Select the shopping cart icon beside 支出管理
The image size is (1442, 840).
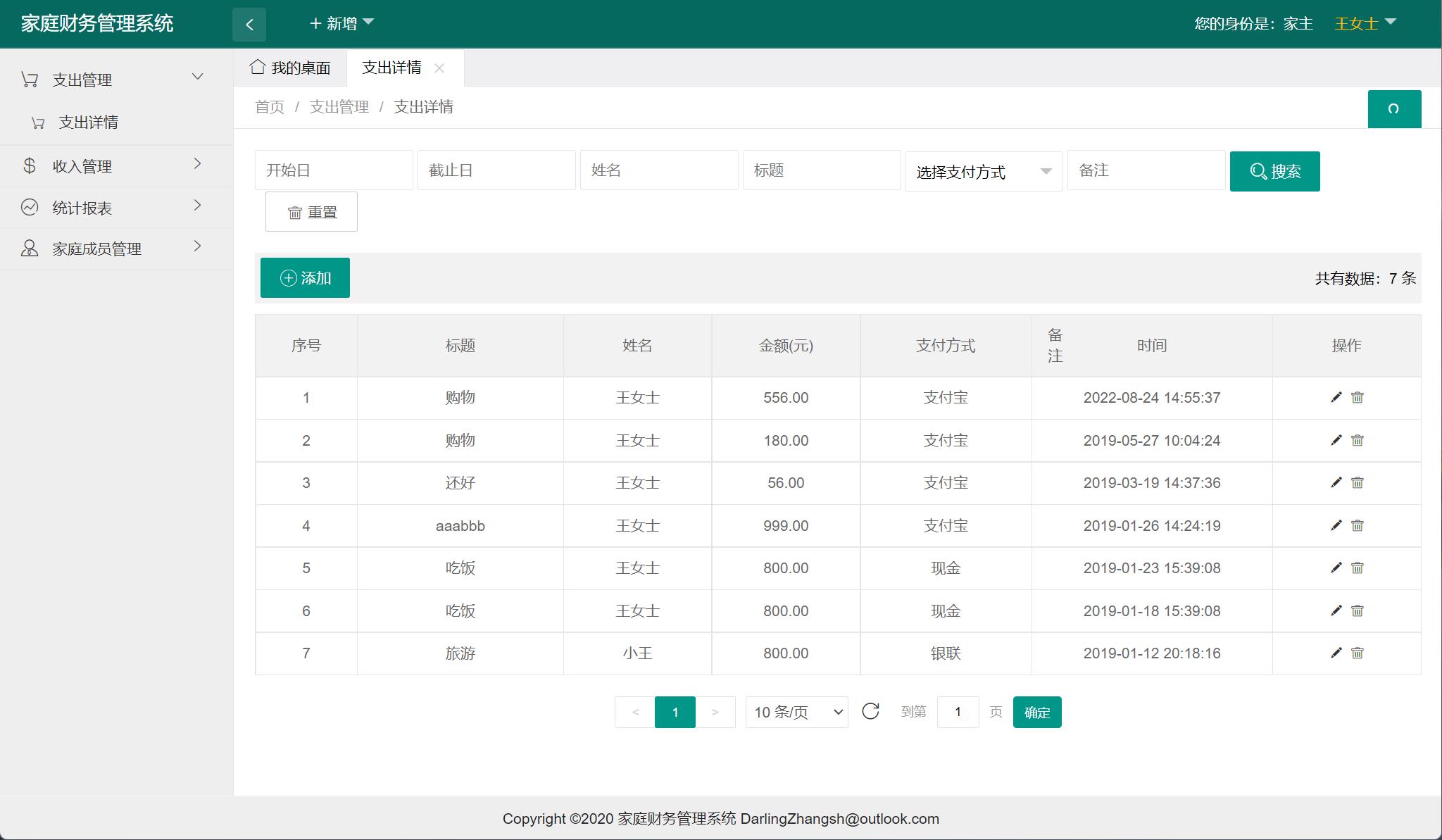(x=29, y=79)
